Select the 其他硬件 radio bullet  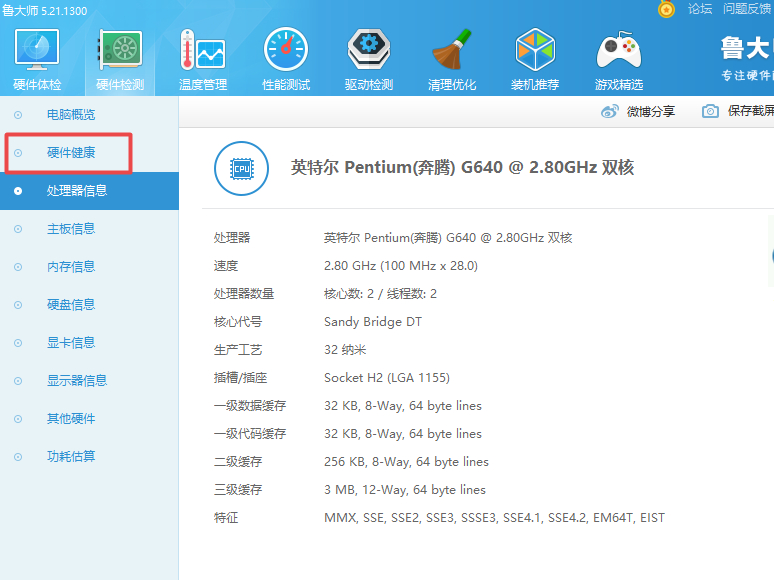(x=18, y=419)
